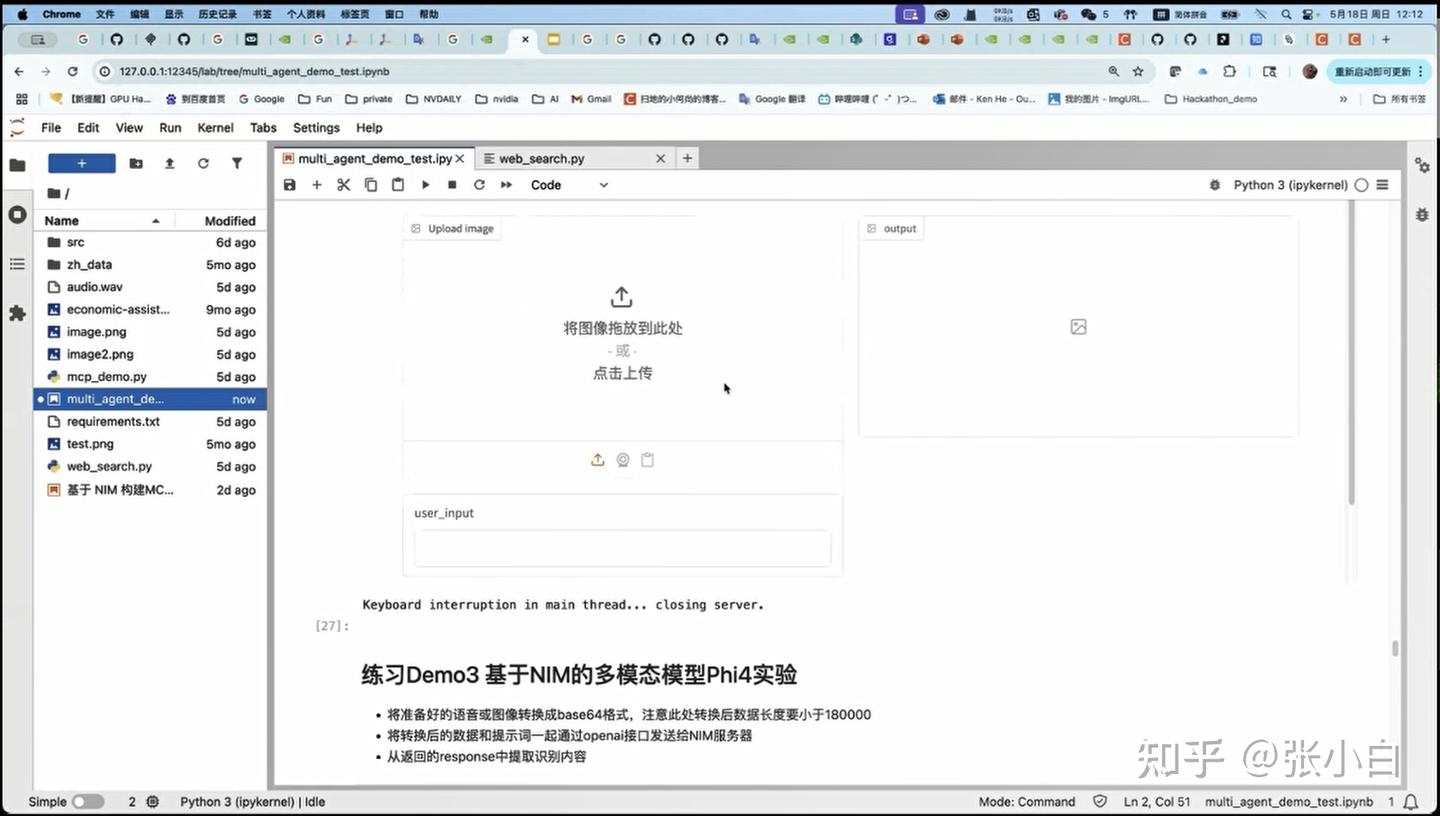Screen dimensions: 1440x816
Task: Run the selected cell
Action: pyautogui.click(x=425, y=185)
